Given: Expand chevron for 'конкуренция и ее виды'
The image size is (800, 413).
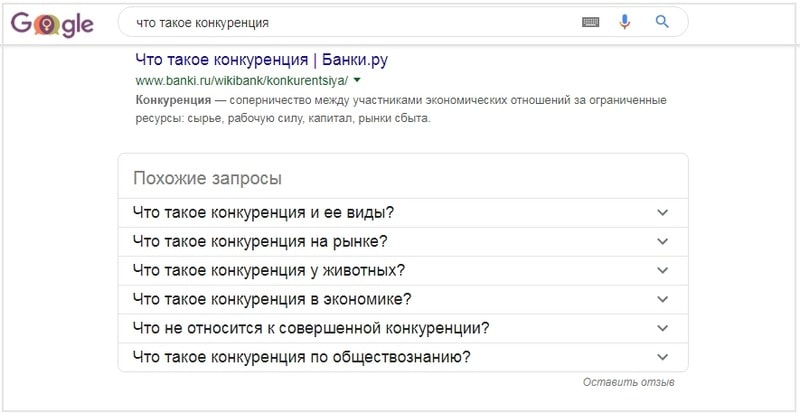Looking at the screenshot, I should [662, 212].
